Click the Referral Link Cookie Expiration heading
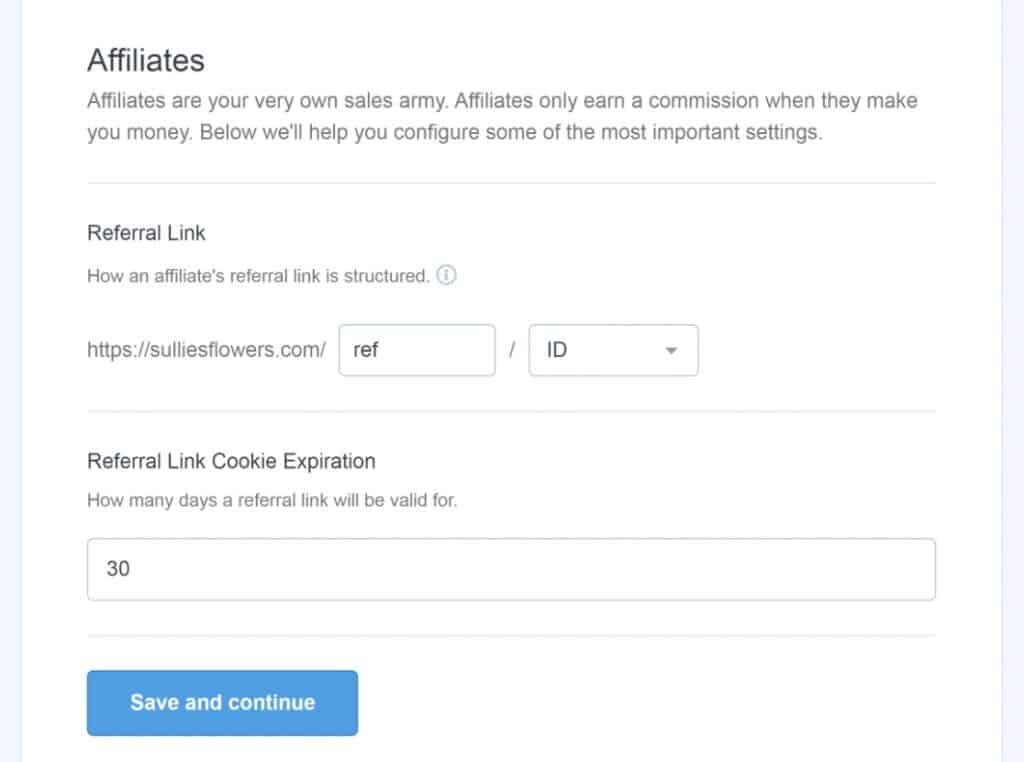The image size is (1024, 762). click(x=230, y=461)
